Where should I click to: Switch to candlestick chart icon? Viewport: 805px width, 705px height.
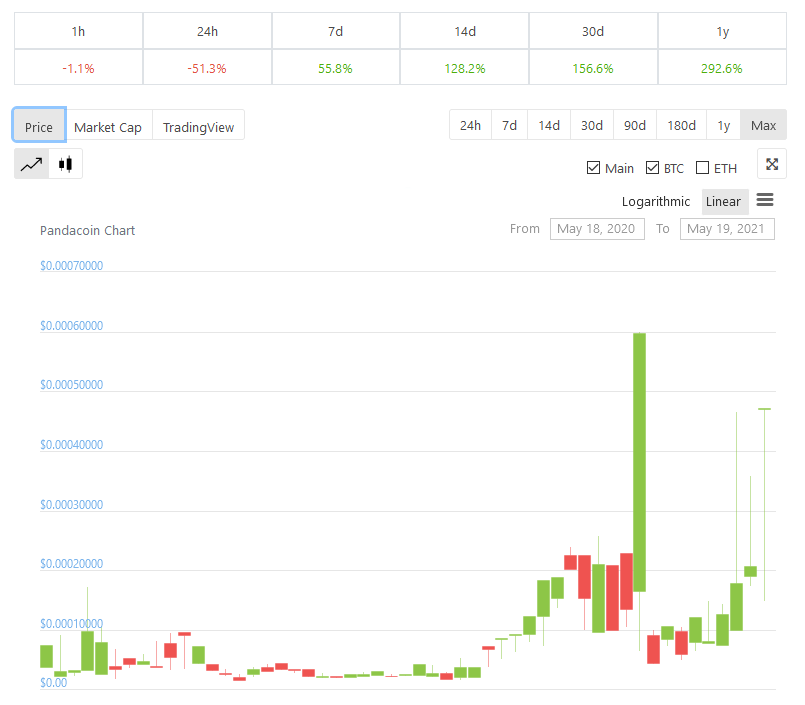[x=65, y=164]
